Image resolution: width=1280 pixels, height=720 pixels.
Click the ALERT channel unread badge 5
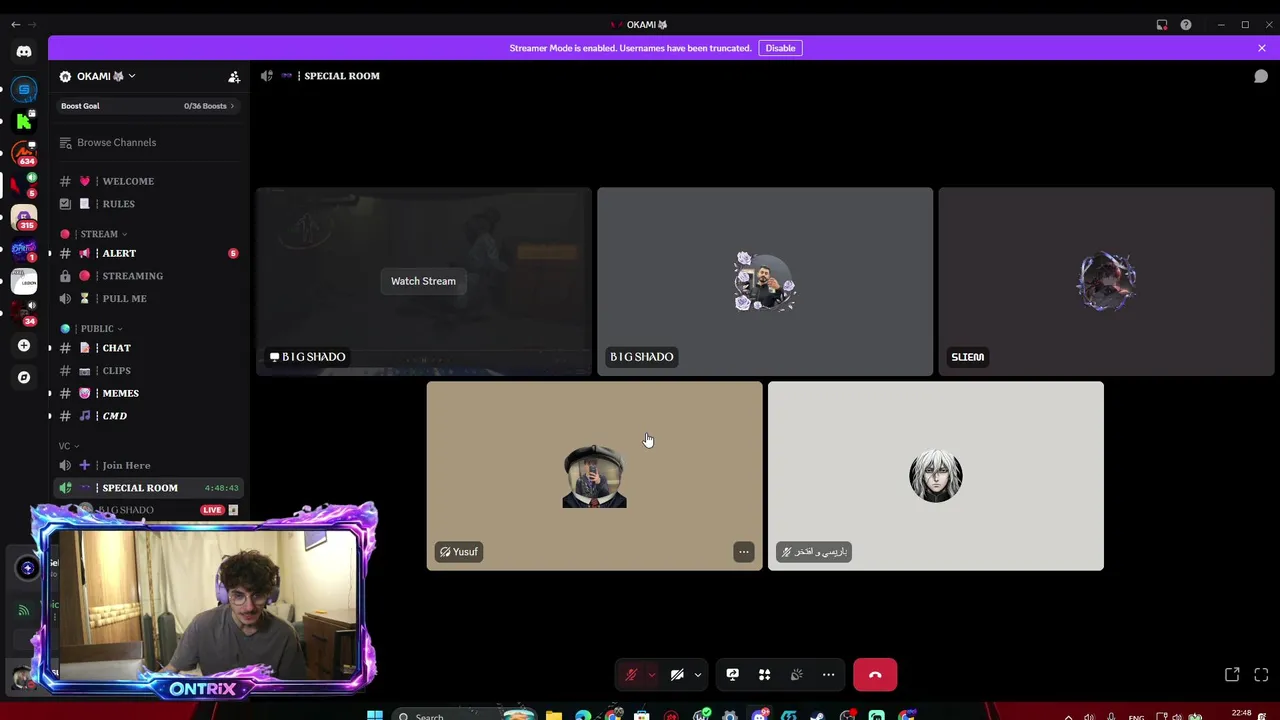[x=233, y=253]
